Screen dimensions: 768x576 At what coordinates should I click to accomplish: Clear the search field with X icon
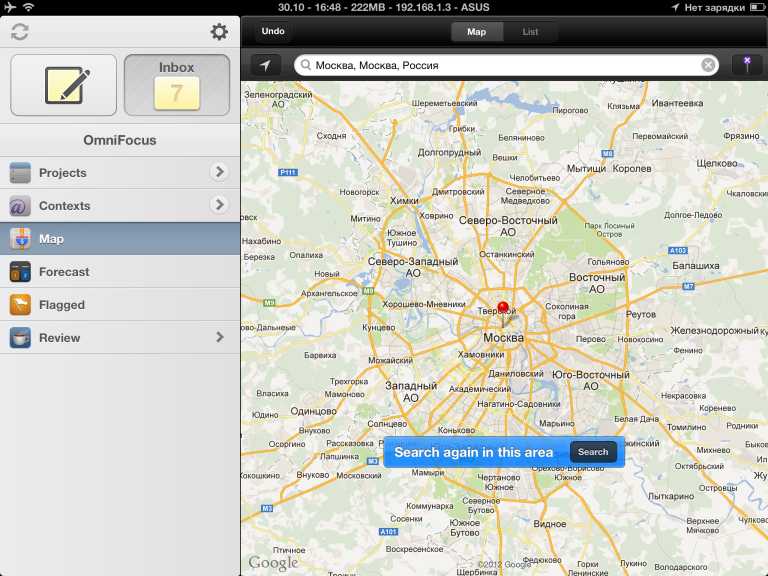(x=708, y=65)
